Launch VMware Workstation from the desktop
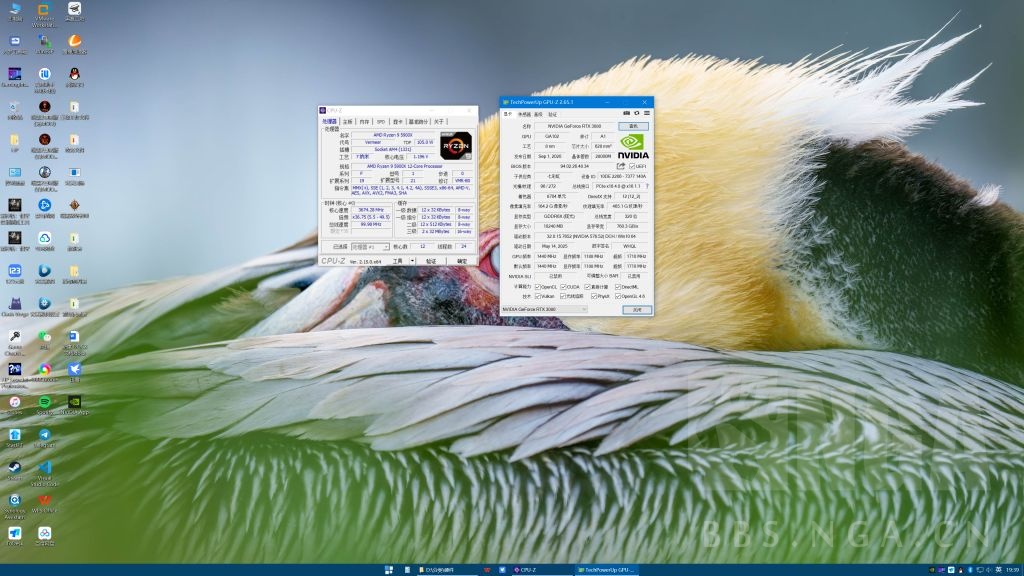 pyautogui.click(x=41, y=10)
